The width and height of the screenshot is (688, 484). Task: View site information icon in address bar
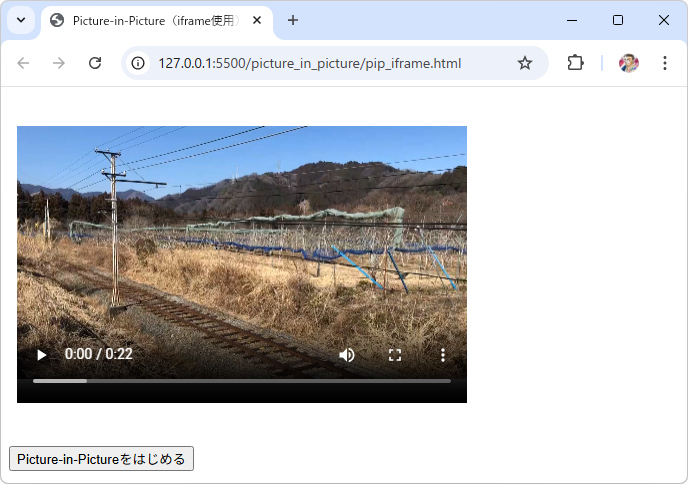tap(138, 63)
